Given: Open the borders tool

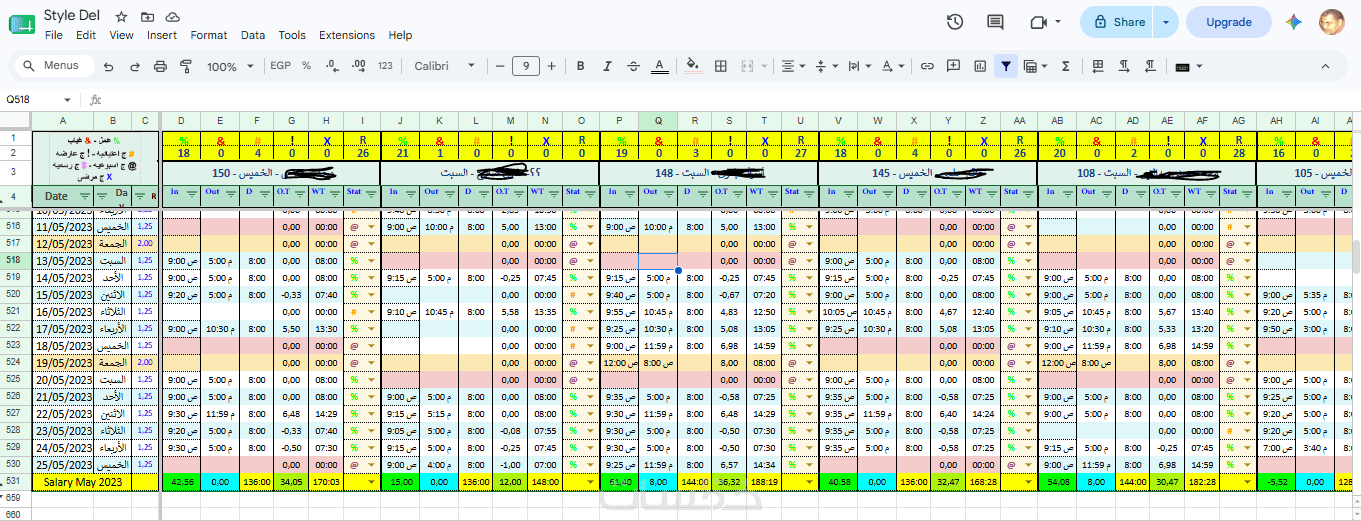Looking at the screenshot, I should pyautogui.click(x=719, y=66).
